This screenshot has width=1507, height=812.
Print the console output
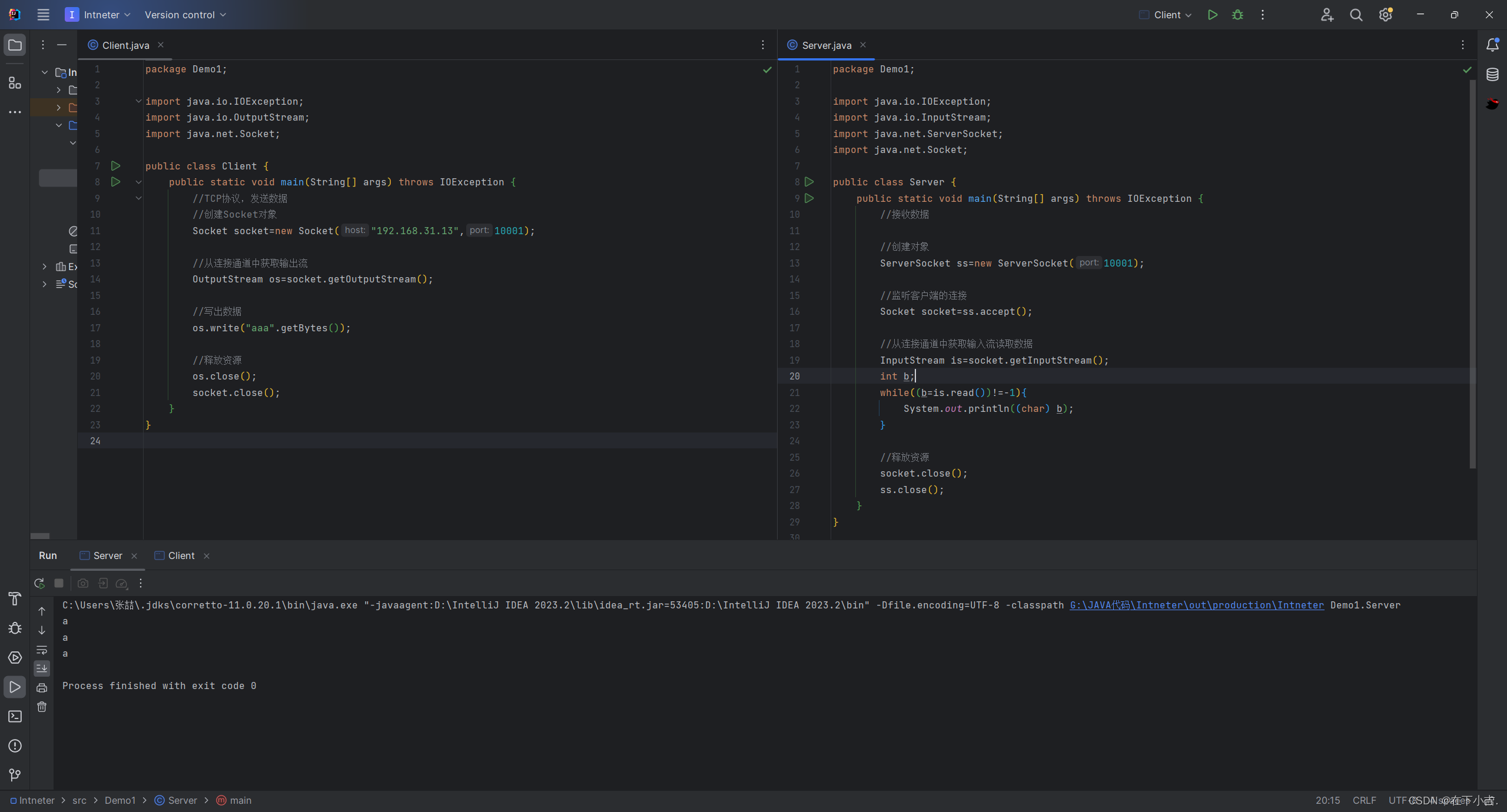pos(42,688)
